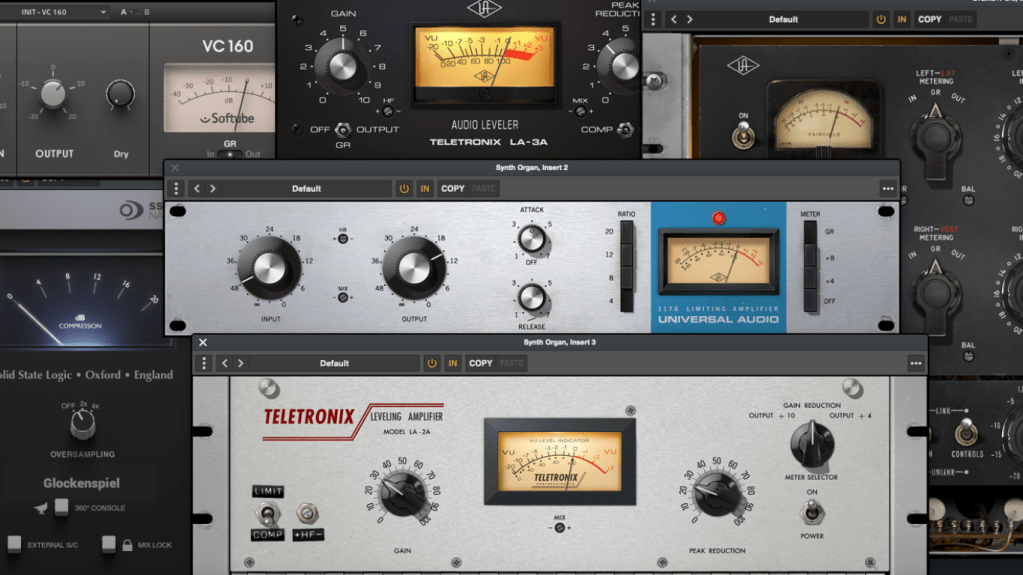Viewport: 1023px width, 575px height.
Task: Select the ratio 20 button on the 1176
Action: tap(627, 233)
